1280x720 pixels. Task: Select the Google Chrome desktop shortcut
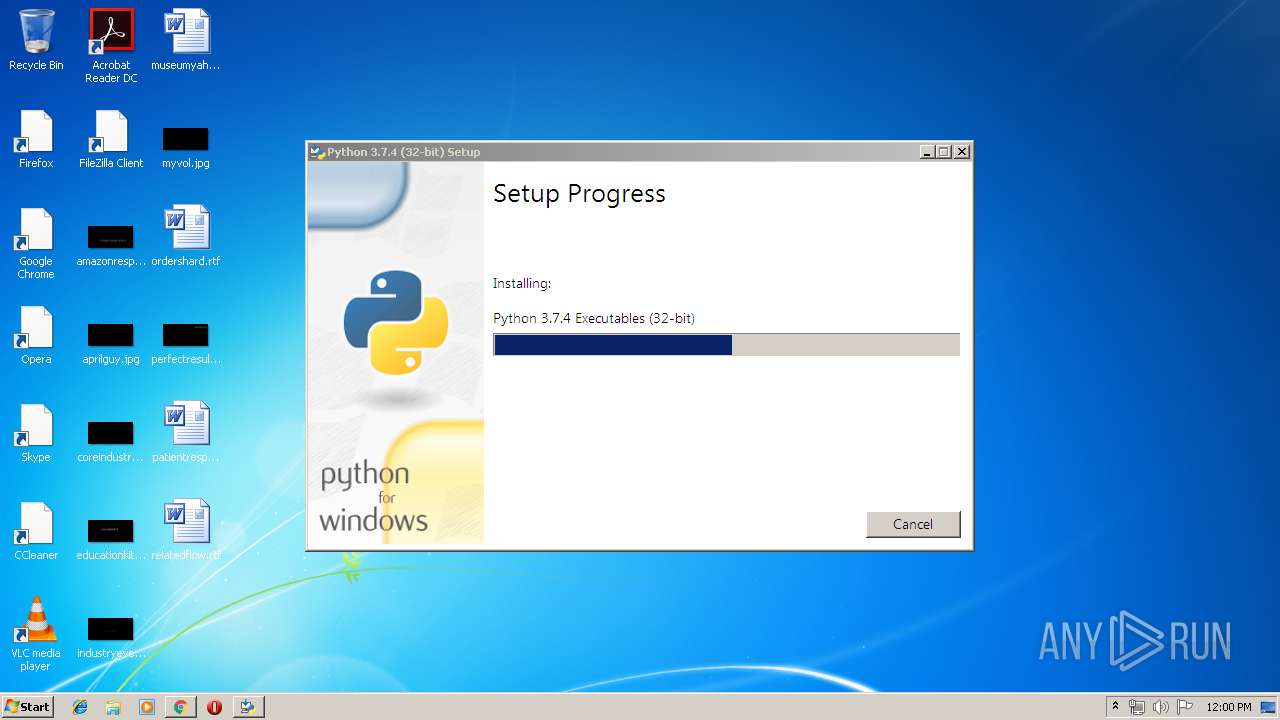tap(36, 243)
